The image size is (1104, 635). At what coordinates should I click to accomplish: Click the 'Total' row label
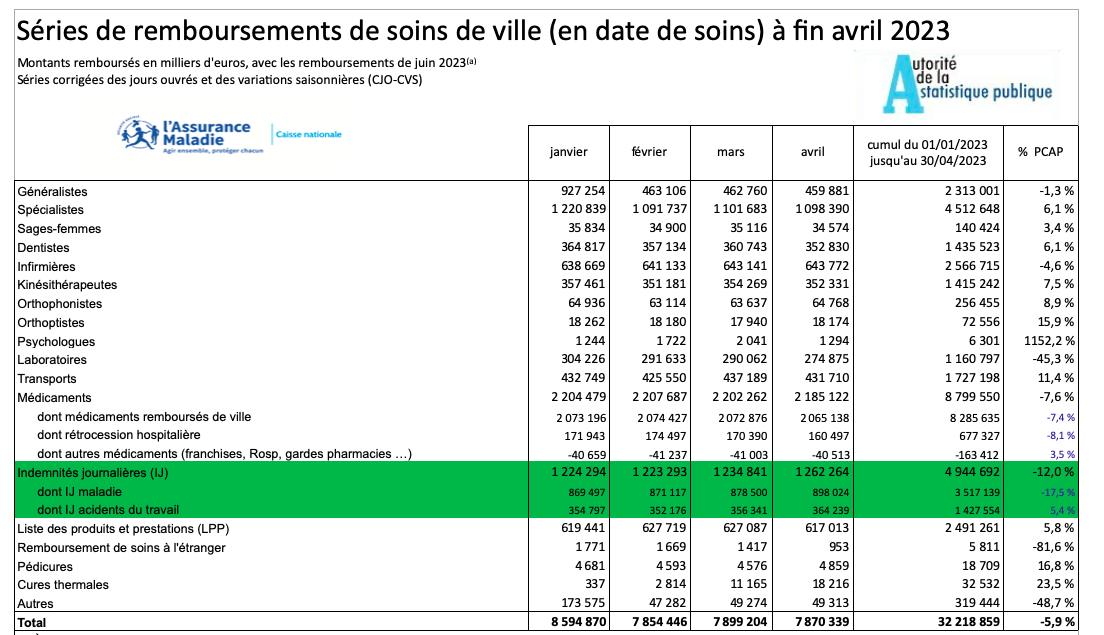[31, 623]
